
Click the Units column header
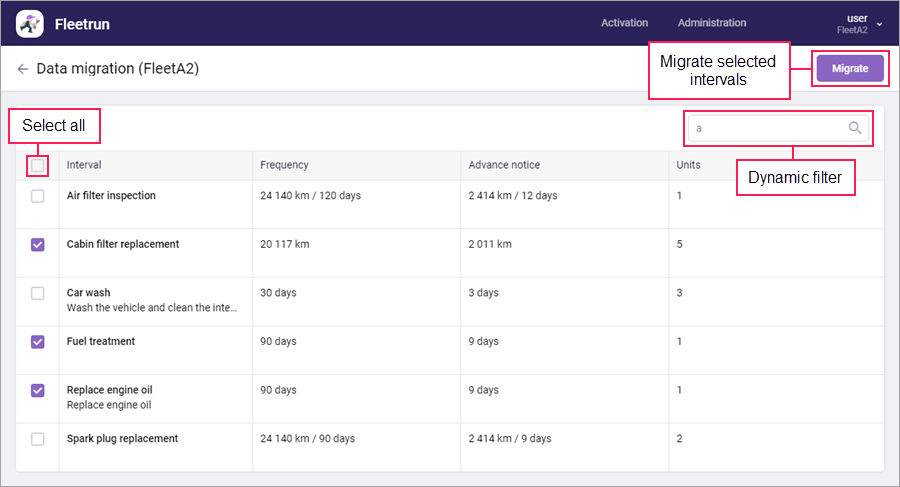point(688,165)
